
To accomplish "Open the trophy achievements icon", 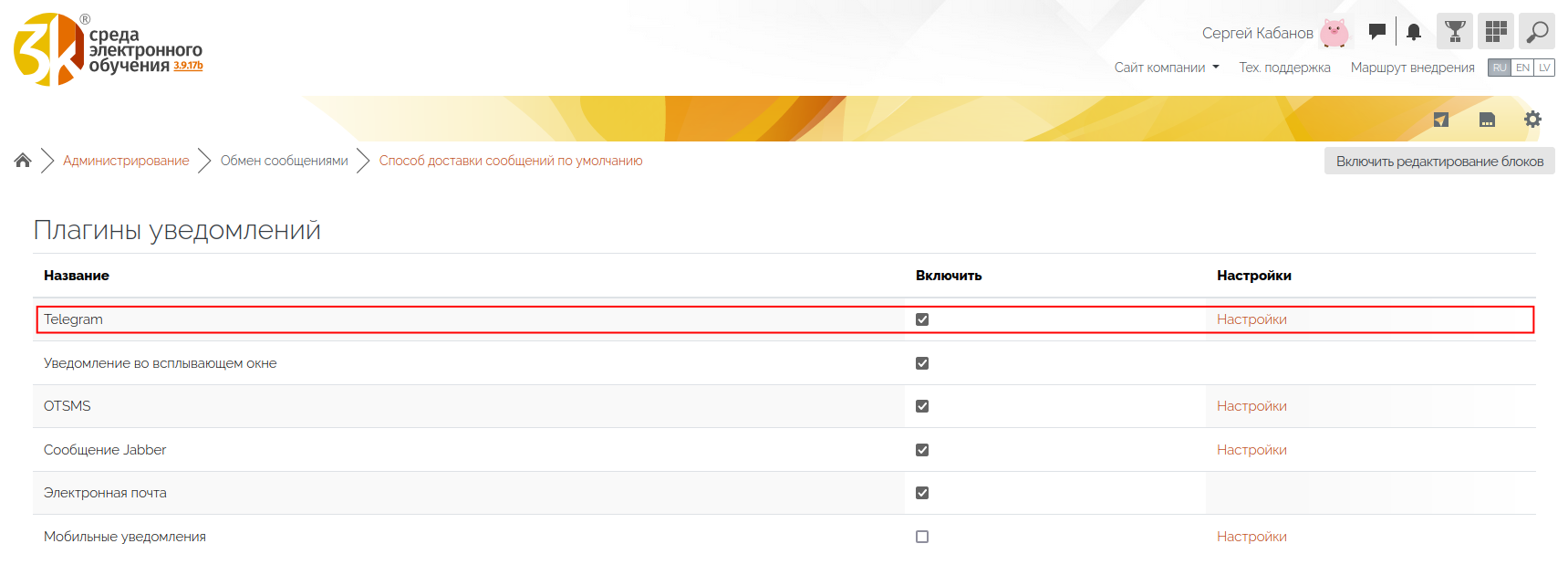I will [1455, 32].
